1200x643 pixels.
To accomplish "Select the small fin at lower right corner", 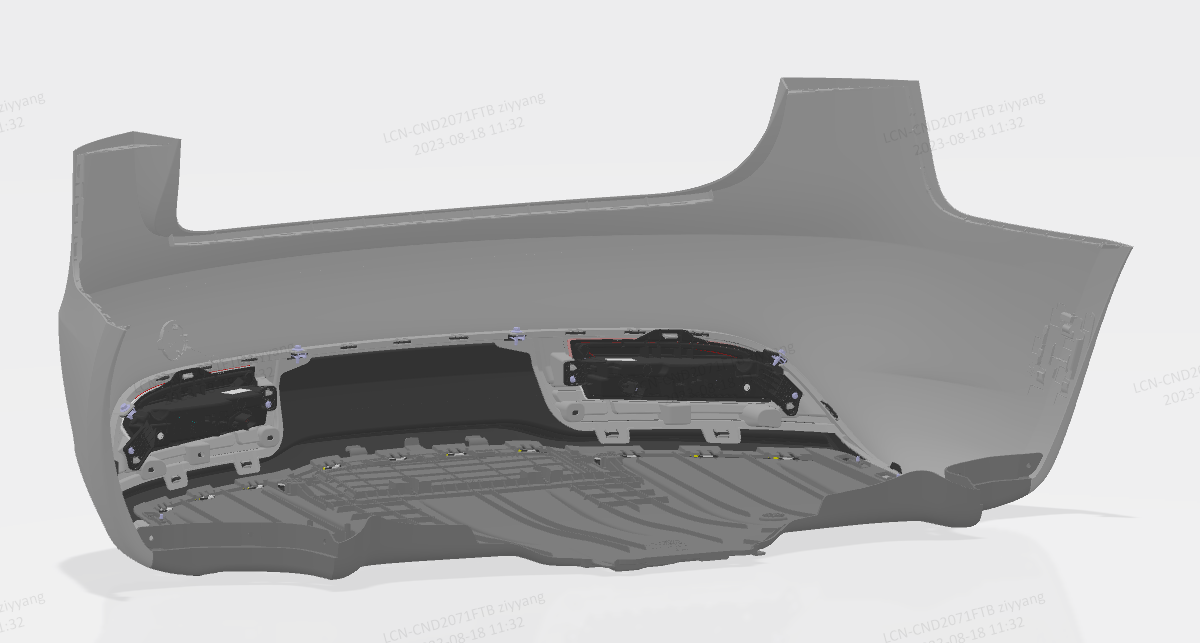I will tap(1000, 468).
